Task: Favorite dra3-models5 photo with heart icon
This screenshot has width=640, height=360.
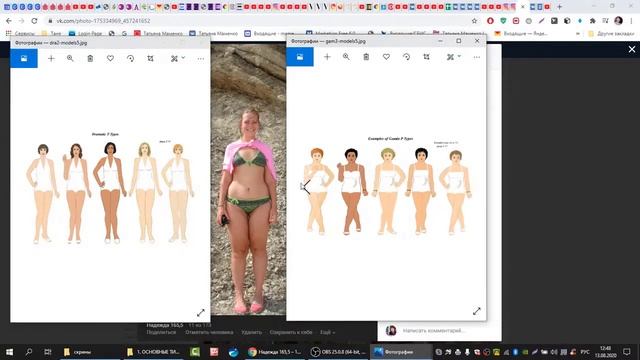Action: click(x=110, y=58)
